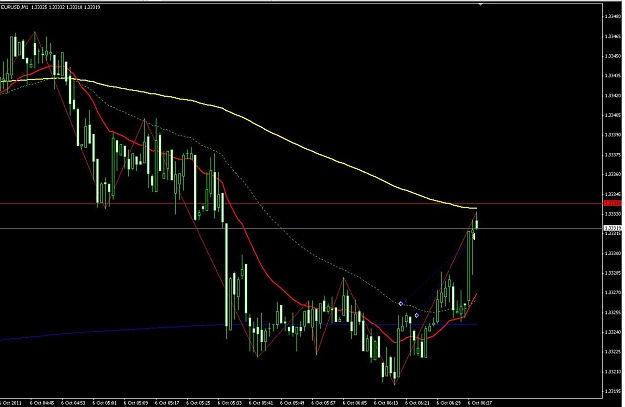Click the 6 Oct 04:45 time label
Image resolution: width=625 pixels, height=407 pixels.
42,403
